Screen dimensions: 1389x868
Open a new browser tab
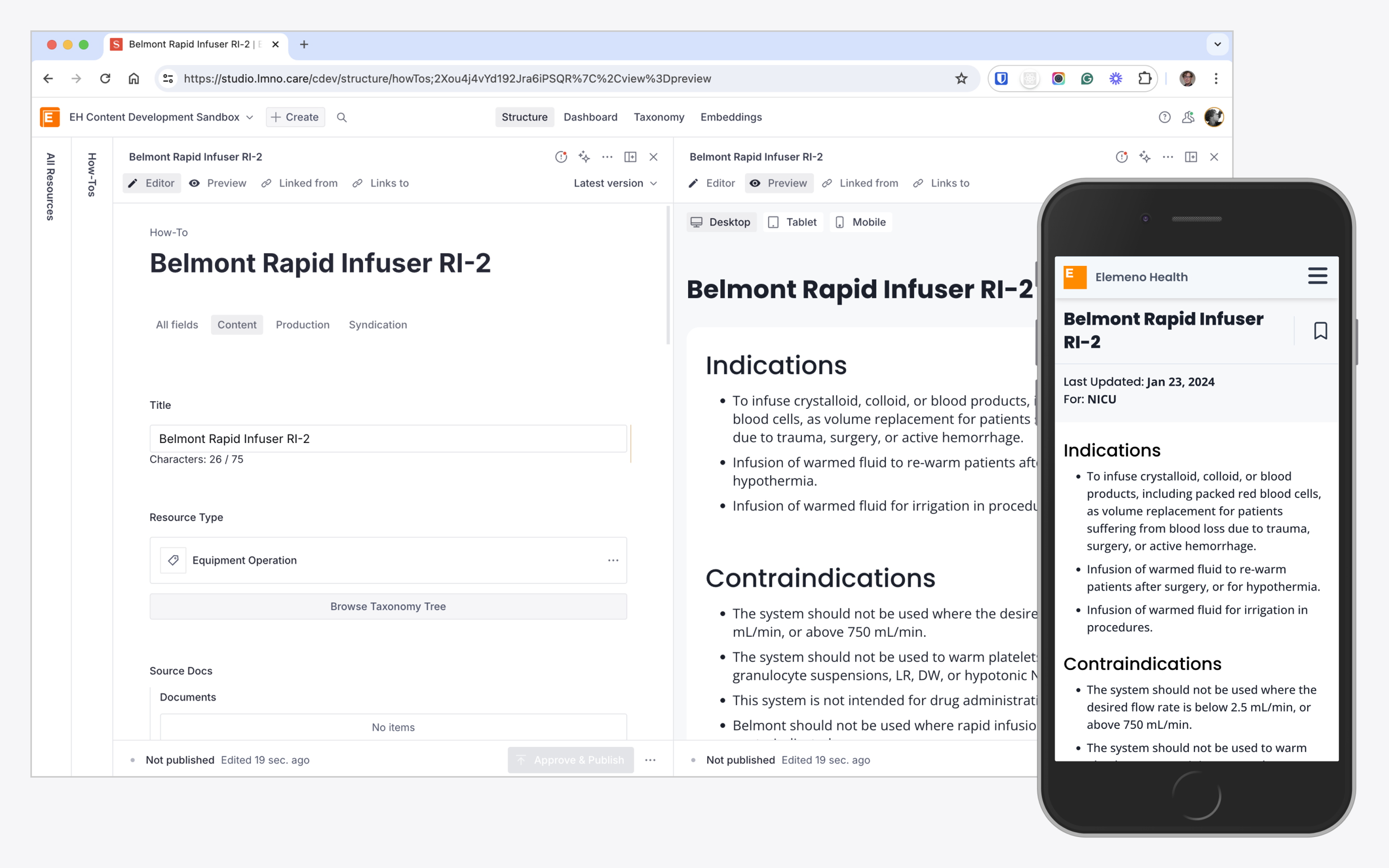point(304,44)
